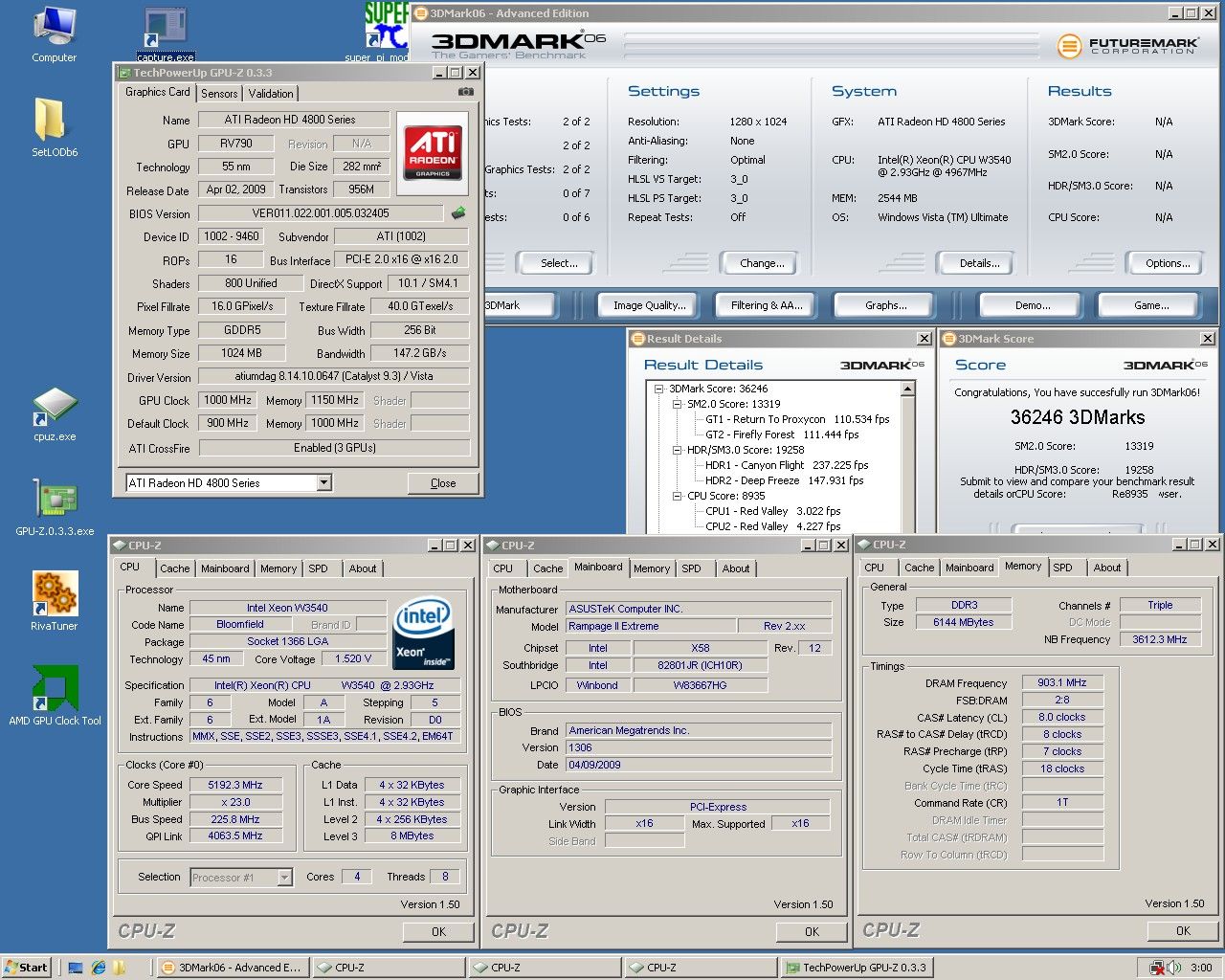Click the Game... button
Image resolution: width=1225 pixels, height=980 pixels.
(1151, 305)
